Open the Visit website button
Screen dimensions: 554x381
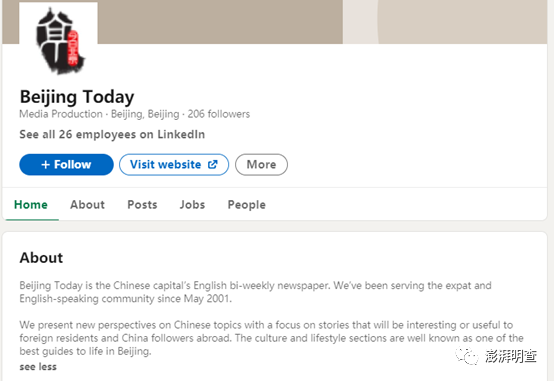pos(174,165)
